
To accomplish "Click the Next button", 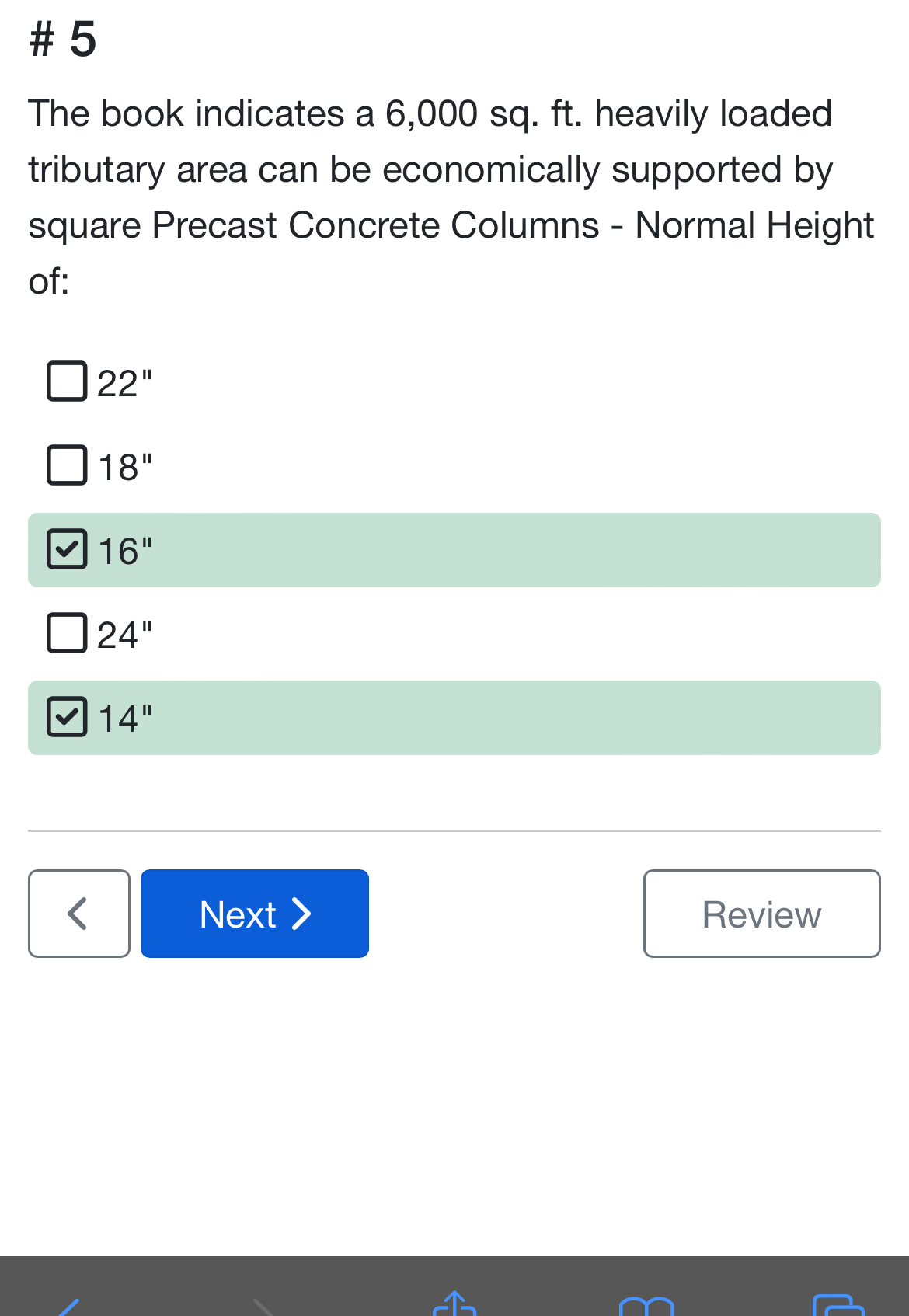I will (254, 914).
